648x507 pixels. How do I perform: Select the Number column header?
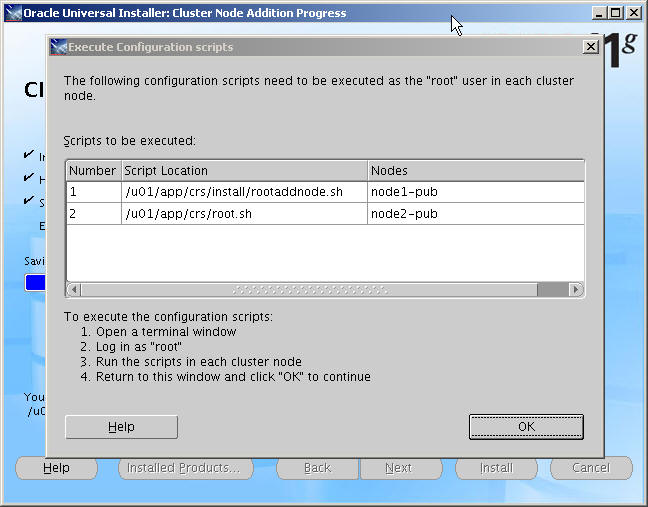click(93, 171)
